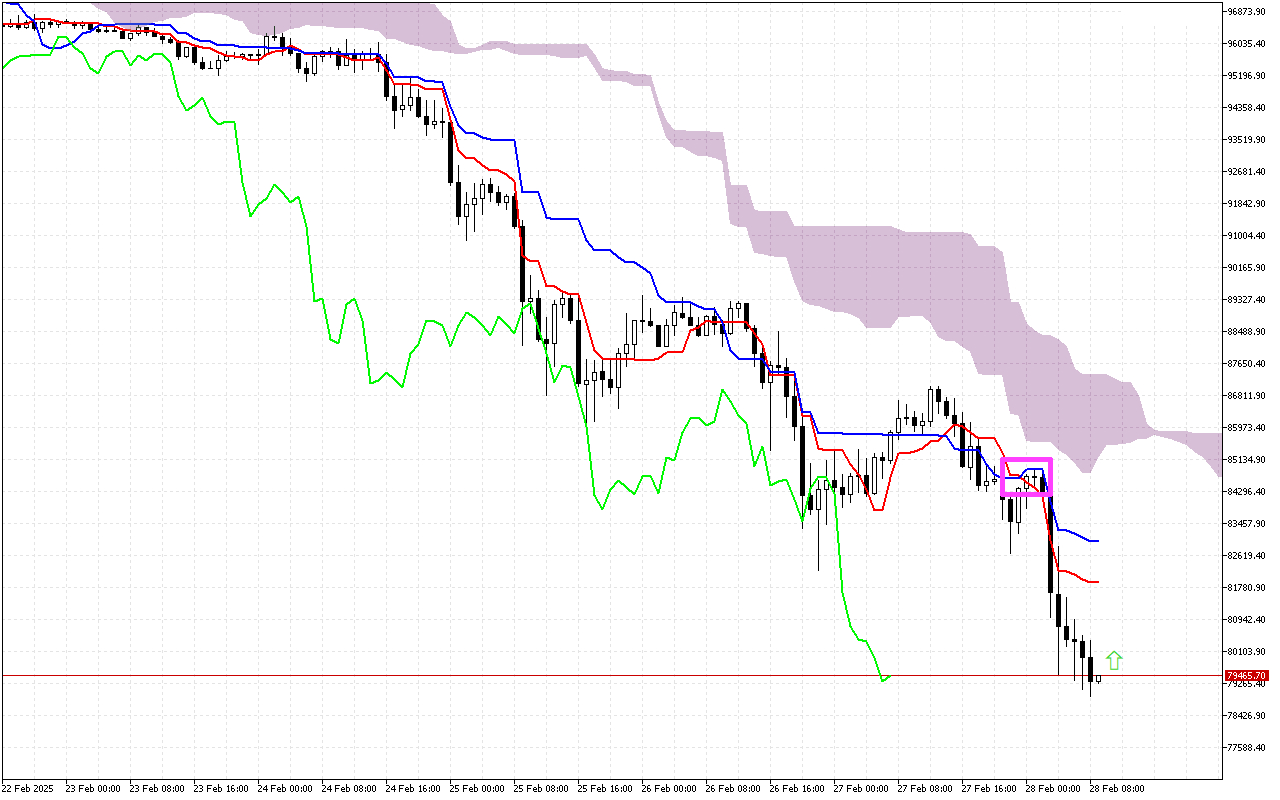The width and height of the screenshot is (1280, 800).
Task: Click the red current price label 79465.70
Action: [x=1247, y=676]
